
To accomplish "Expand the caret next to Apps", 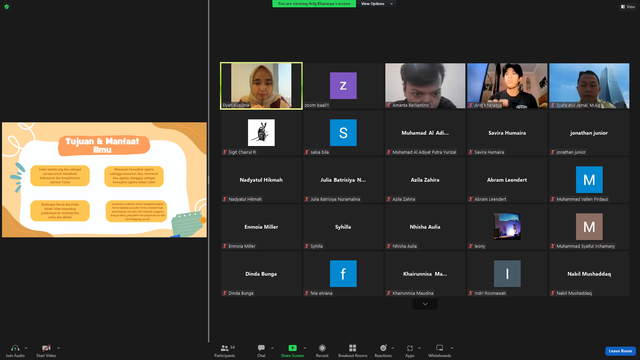I will [x=419, y=348].
